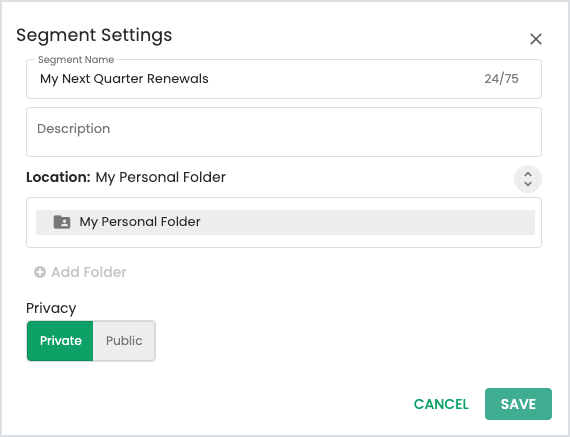Image resolution: width=570 pixels, height=437 pixels.
Task: Click the Location label text
Action: 58,177
